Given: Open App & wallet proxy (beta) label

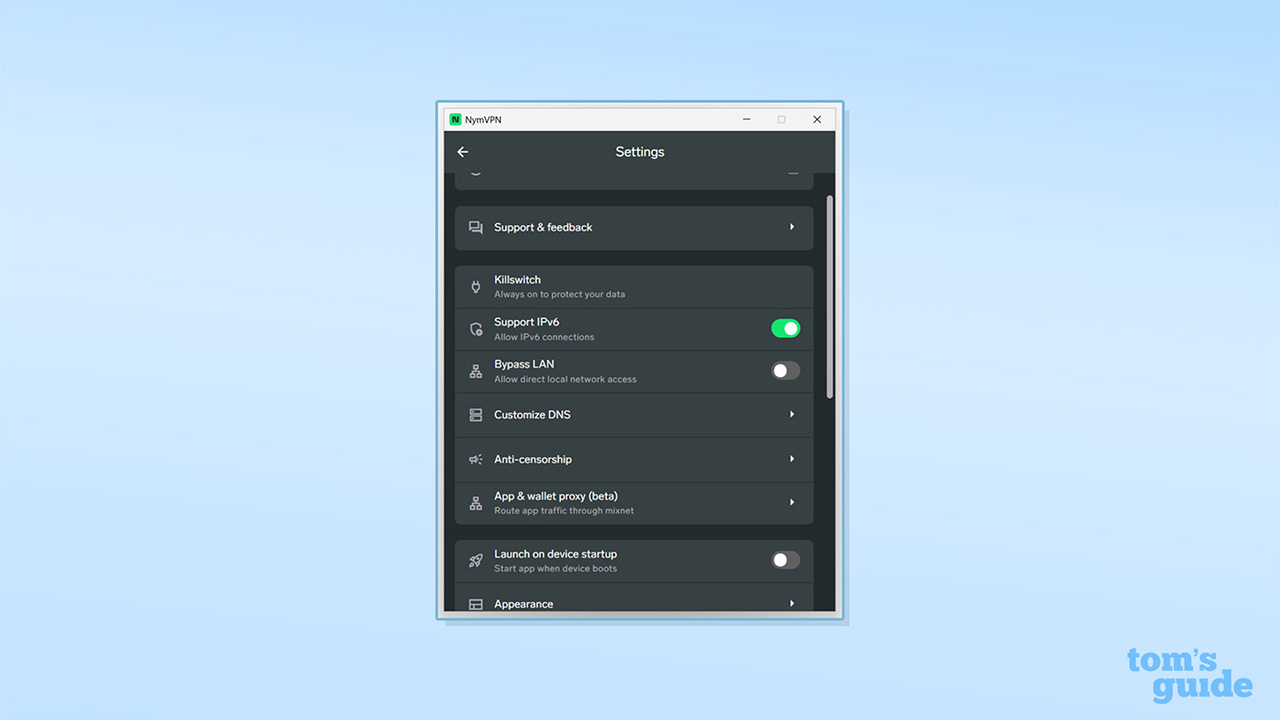Looking at the screenshot, I should 556,497.
